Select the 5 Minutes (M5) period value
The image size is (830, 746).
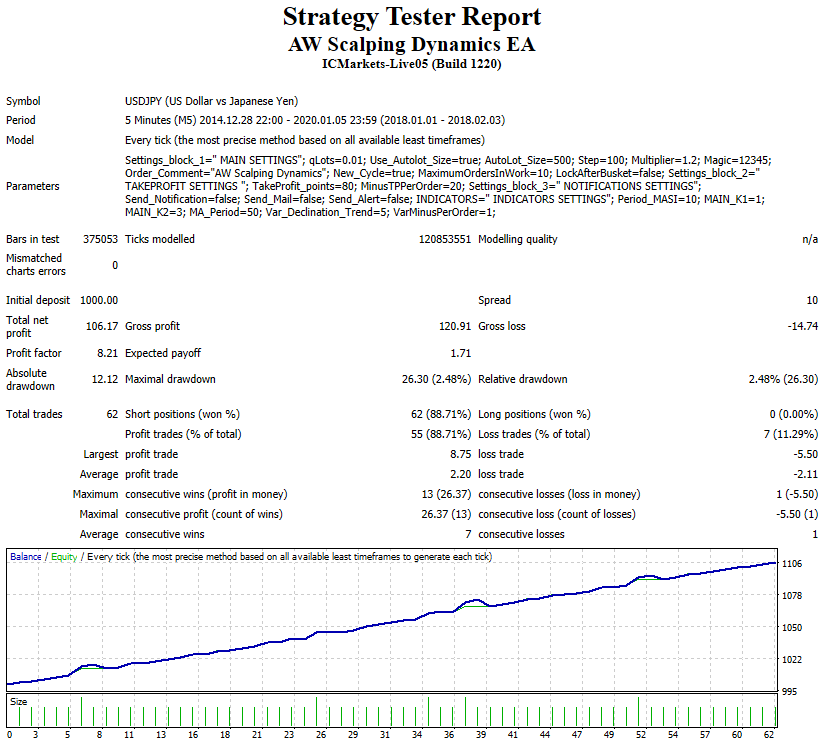(x=315, y=120)
